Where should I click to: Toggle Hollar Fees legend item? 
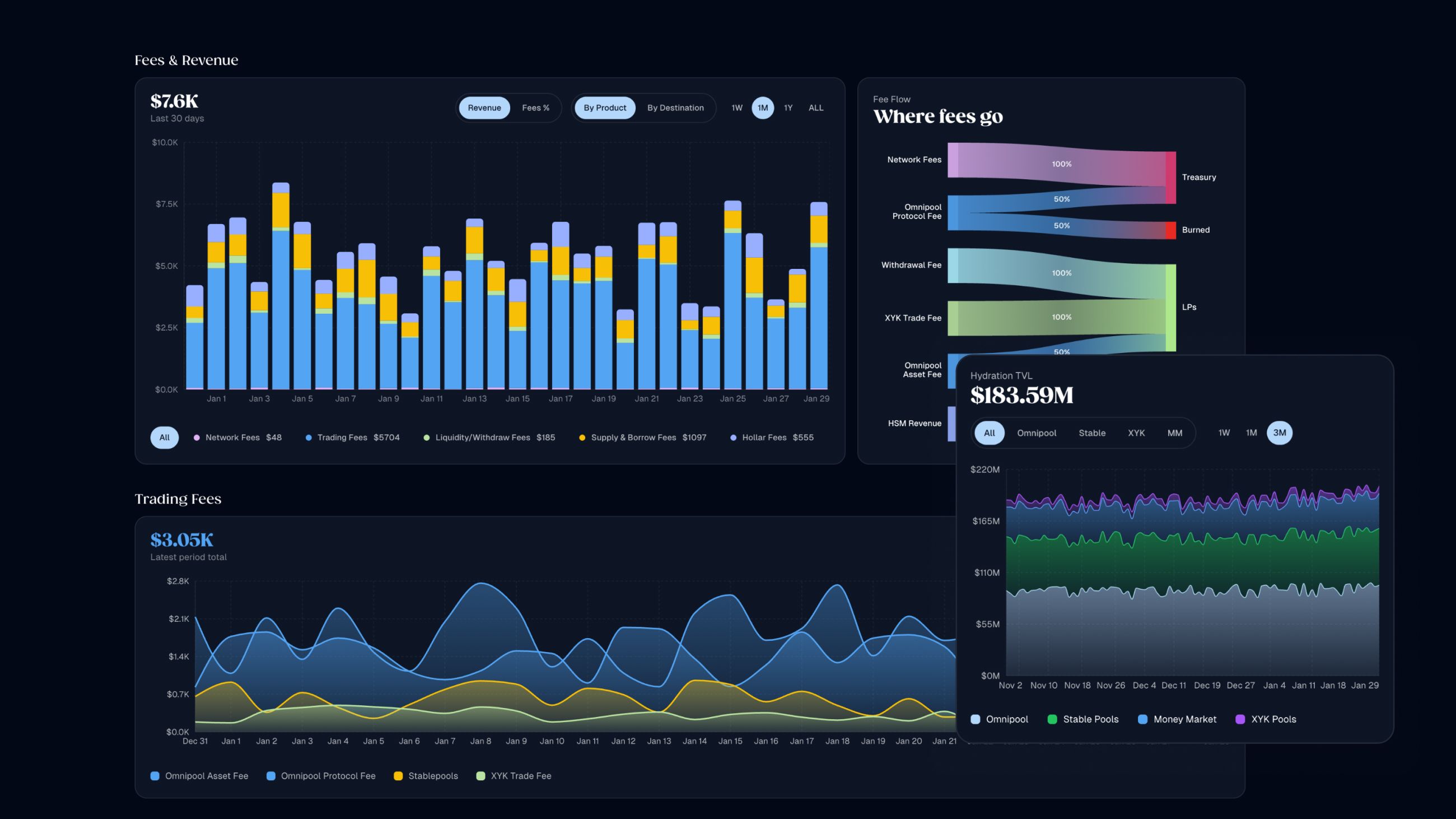click(x=764, y=438)
